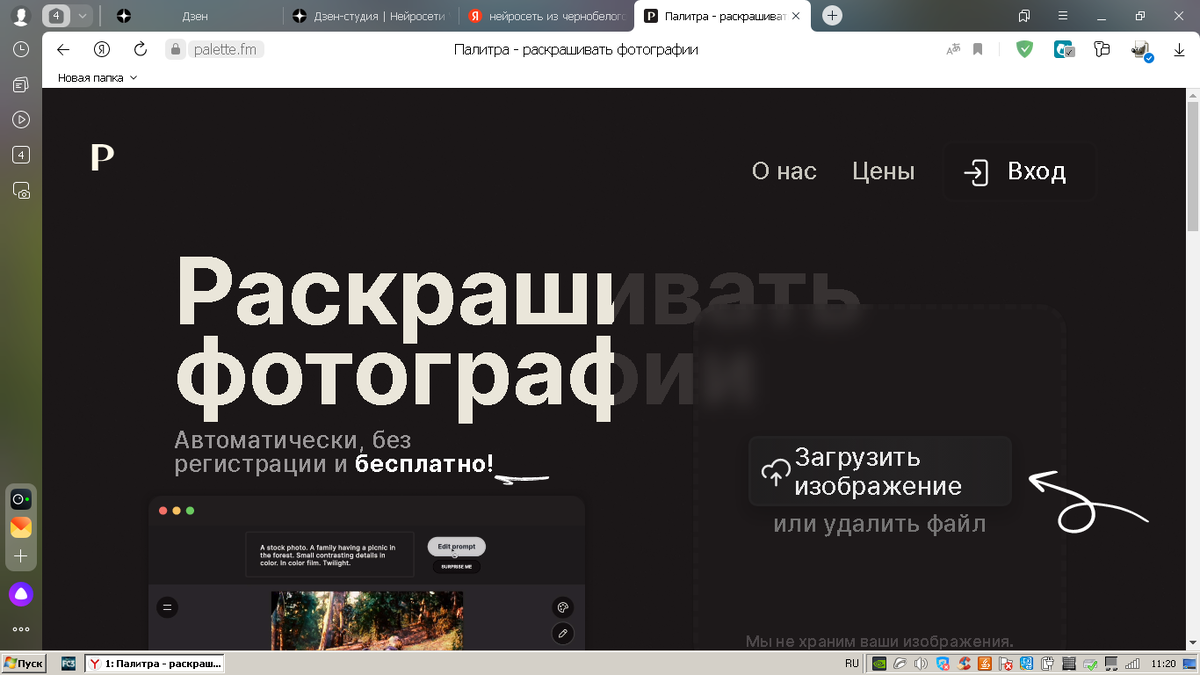
Task: Expand the Новая папка bookmarks folder
Action: click(x=97, y=77)
